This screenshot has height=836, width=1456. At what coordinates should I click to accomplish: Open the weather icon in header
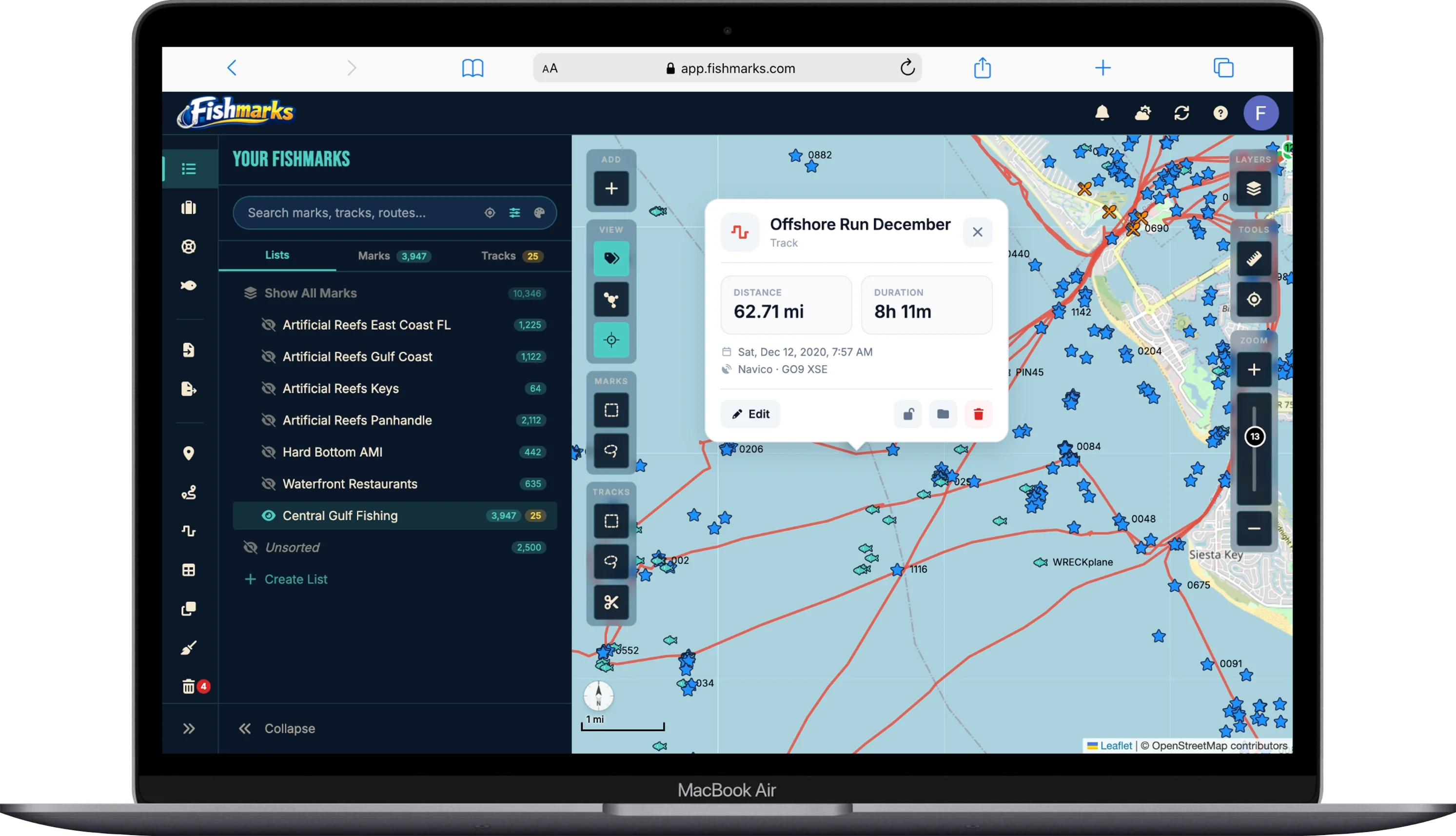(x=1142, y=113)
